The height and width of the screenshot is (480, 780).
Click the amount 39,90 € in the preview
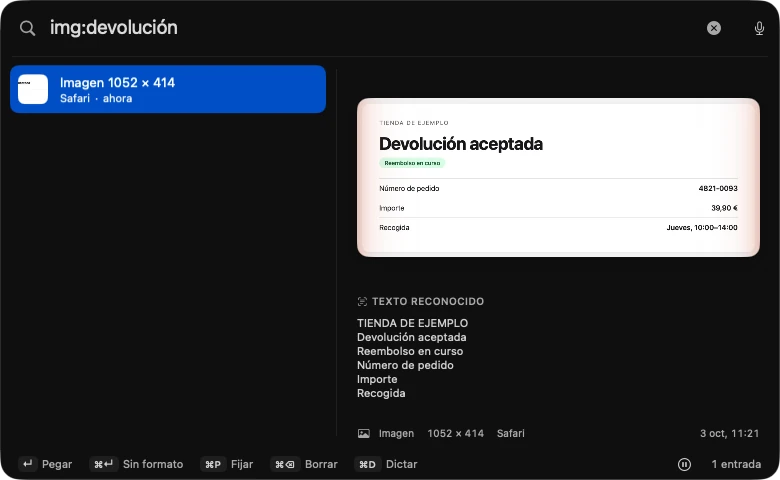(x=724, y=208)
